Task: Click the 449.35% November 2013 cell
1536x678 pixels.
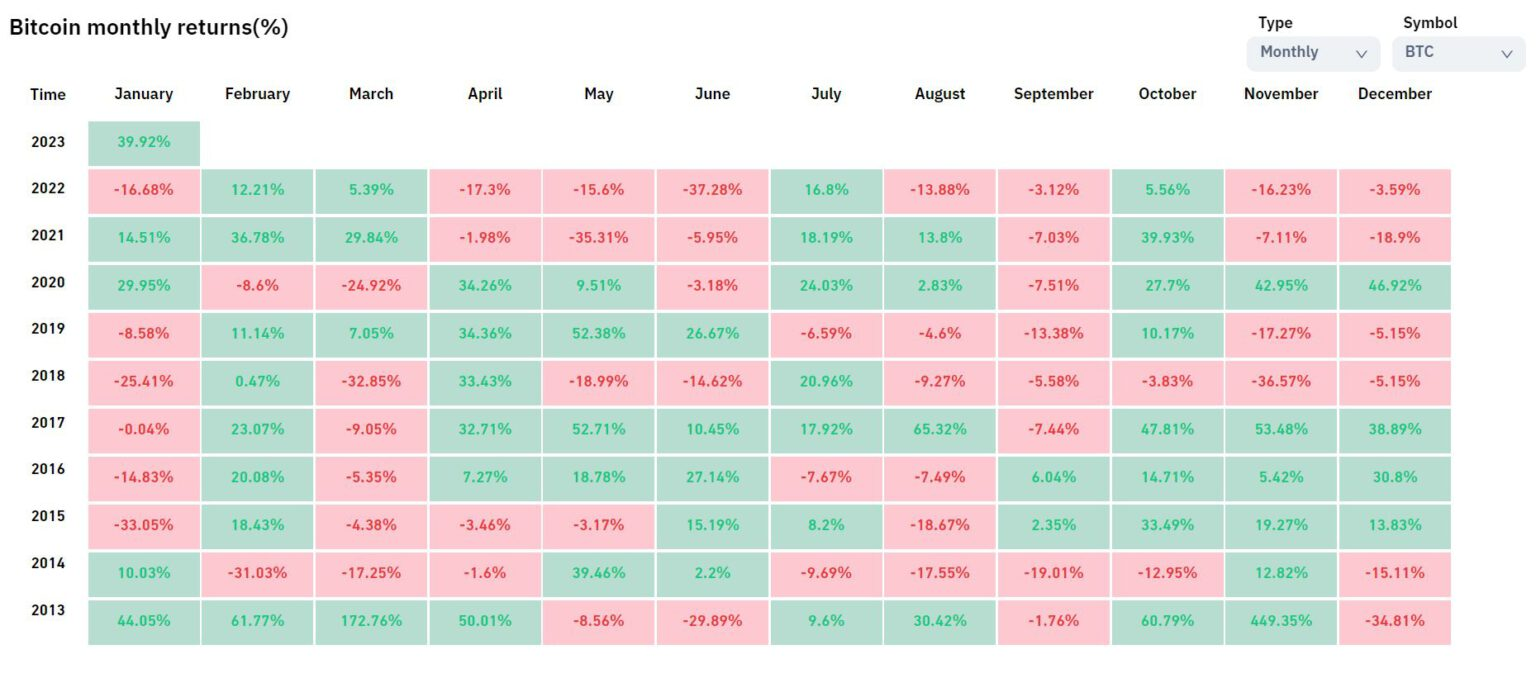Action: coord(1281,621)
